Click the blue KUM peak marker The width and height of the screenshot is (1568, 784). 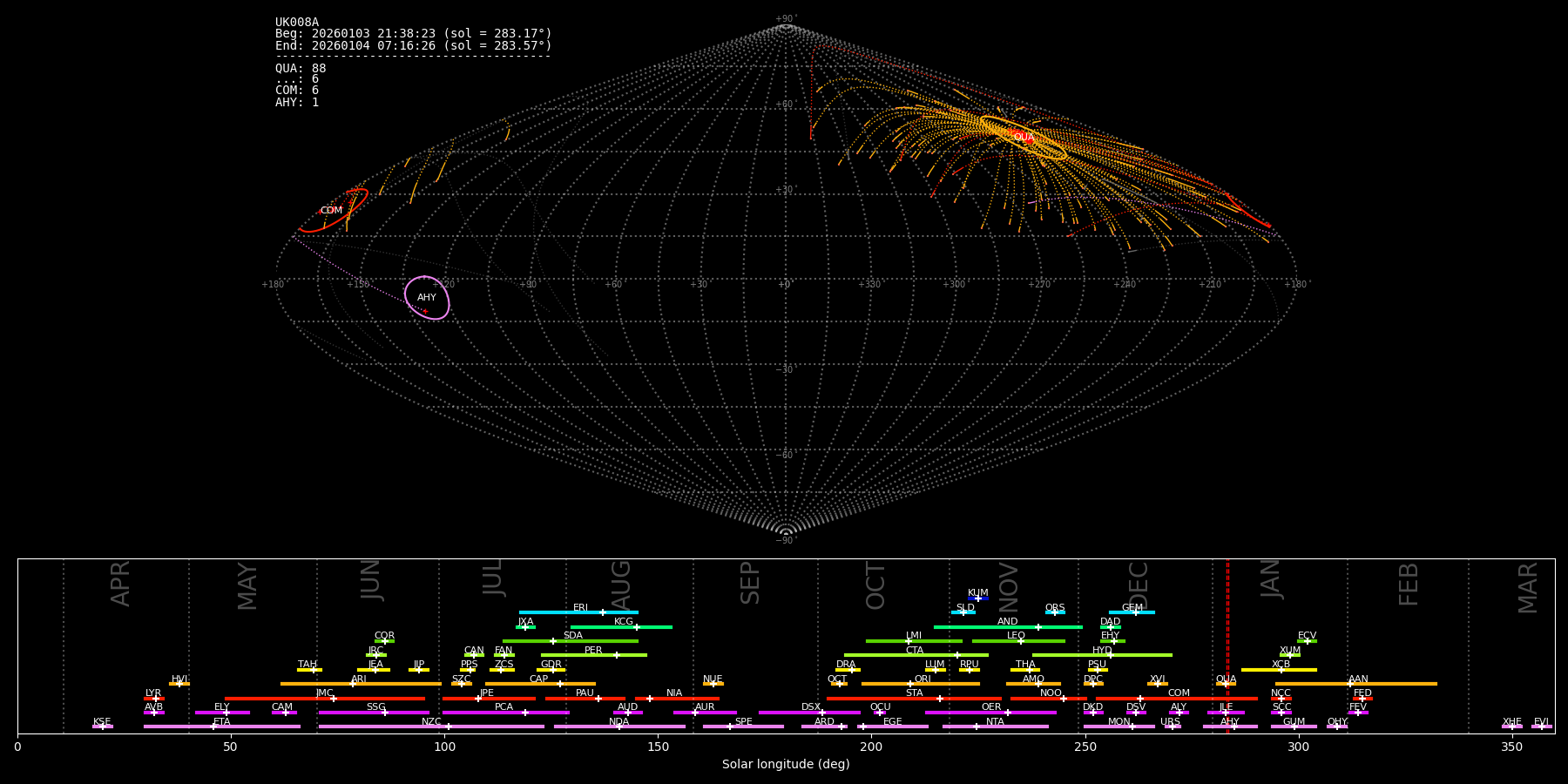pos(977,598)
